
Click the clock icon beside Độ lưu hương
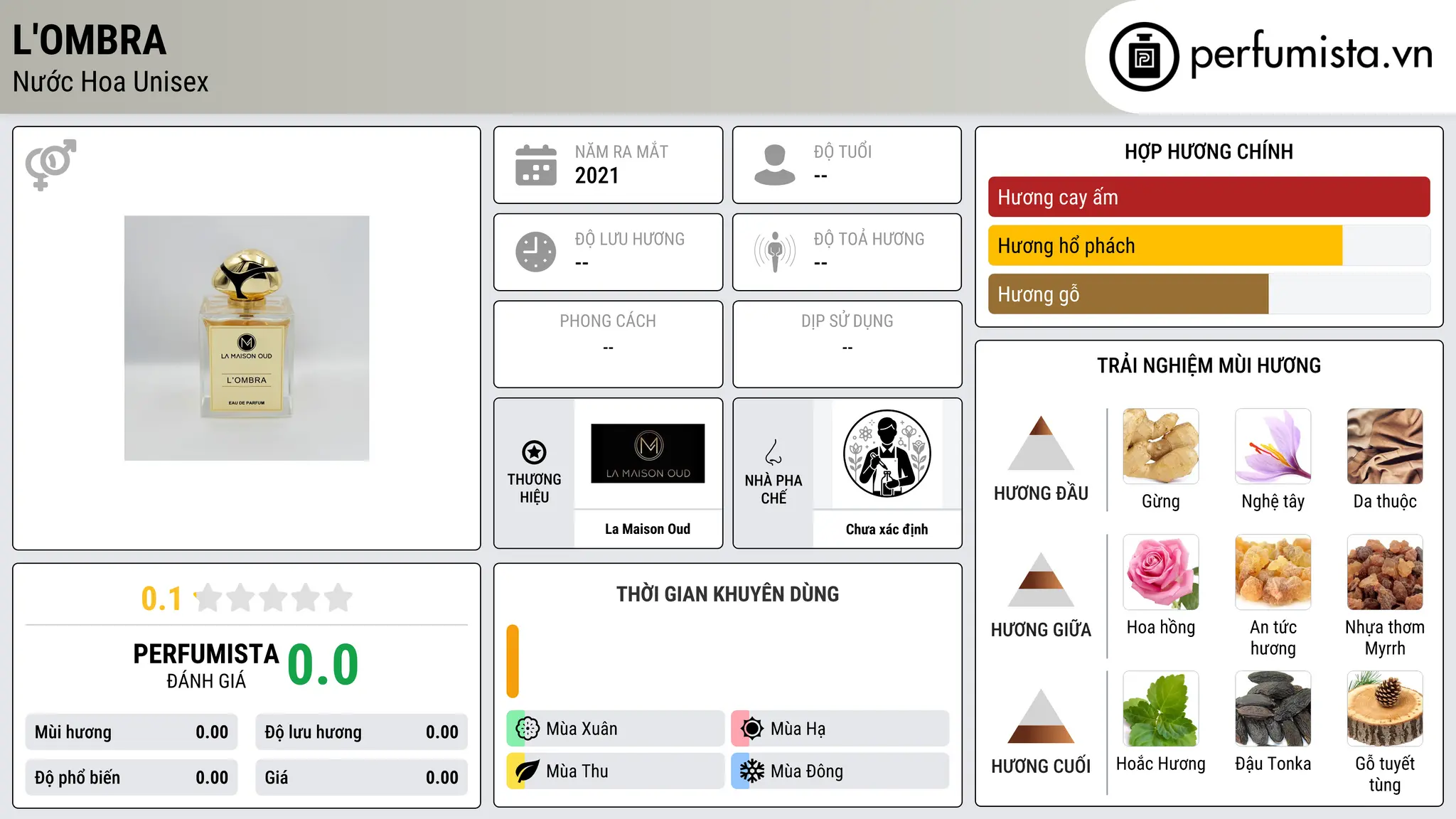point(536,252)
